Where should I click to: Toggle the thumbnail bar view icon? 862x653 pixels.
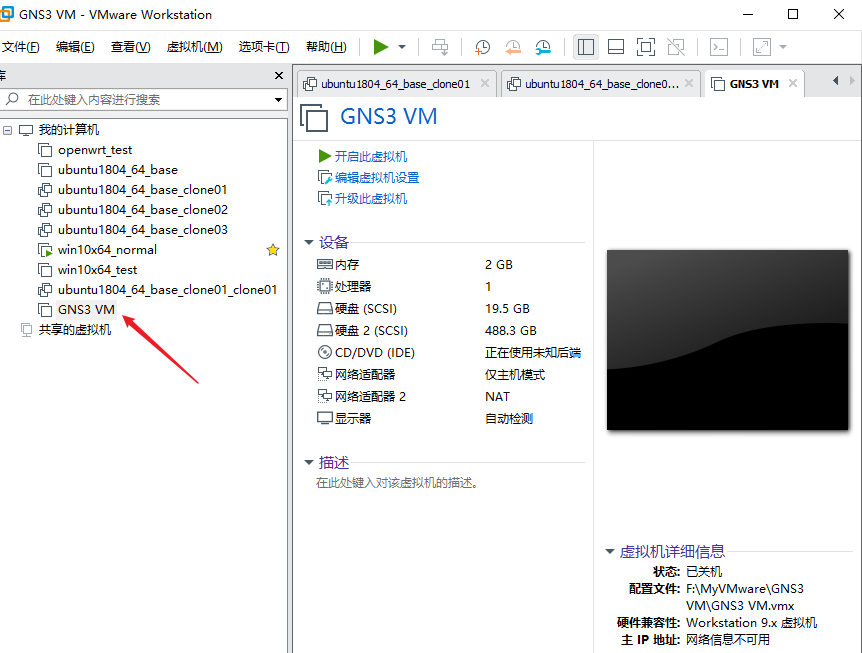coord(616,47)
